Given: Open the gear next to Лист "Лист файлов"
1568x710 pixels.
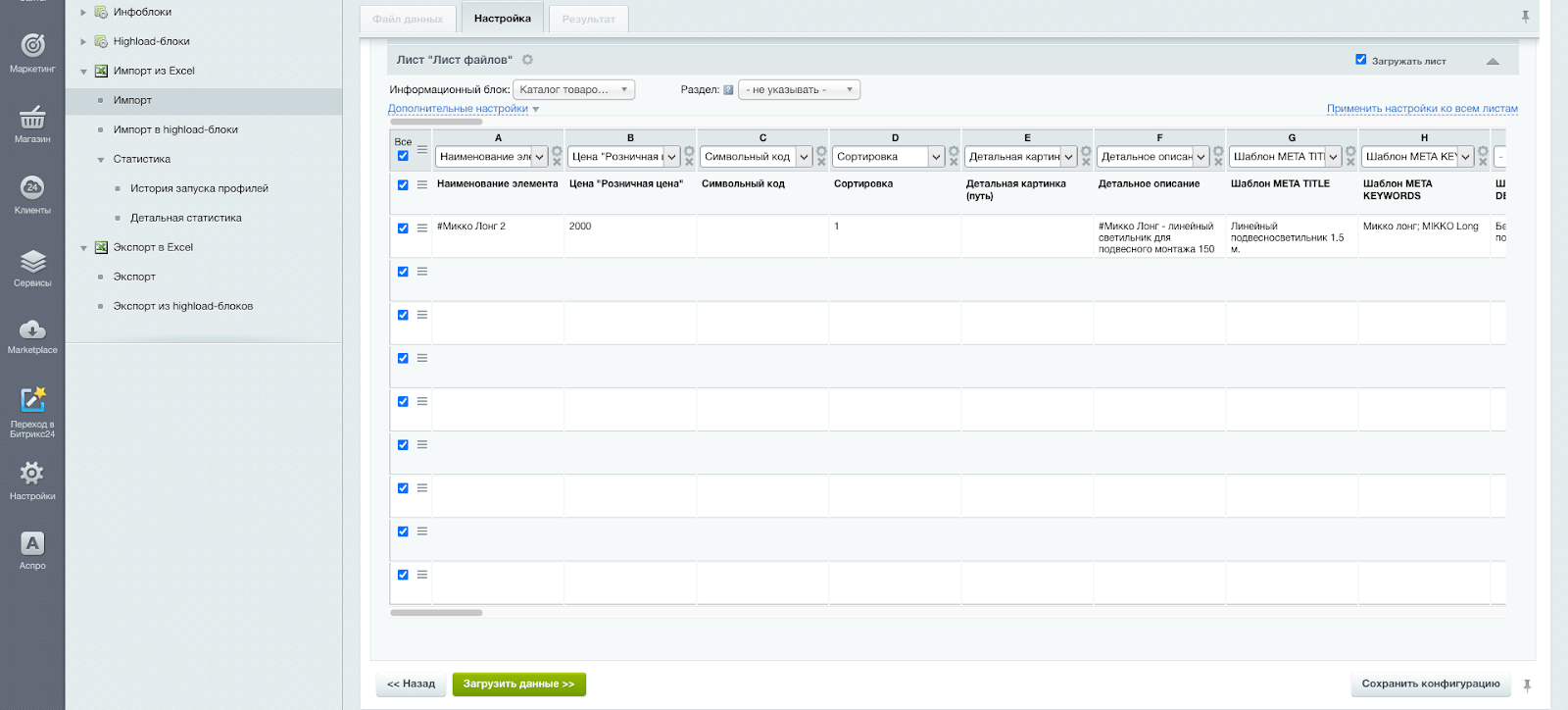Looking at the screenshot, I should pyautogui.click(x=527, y=60).
